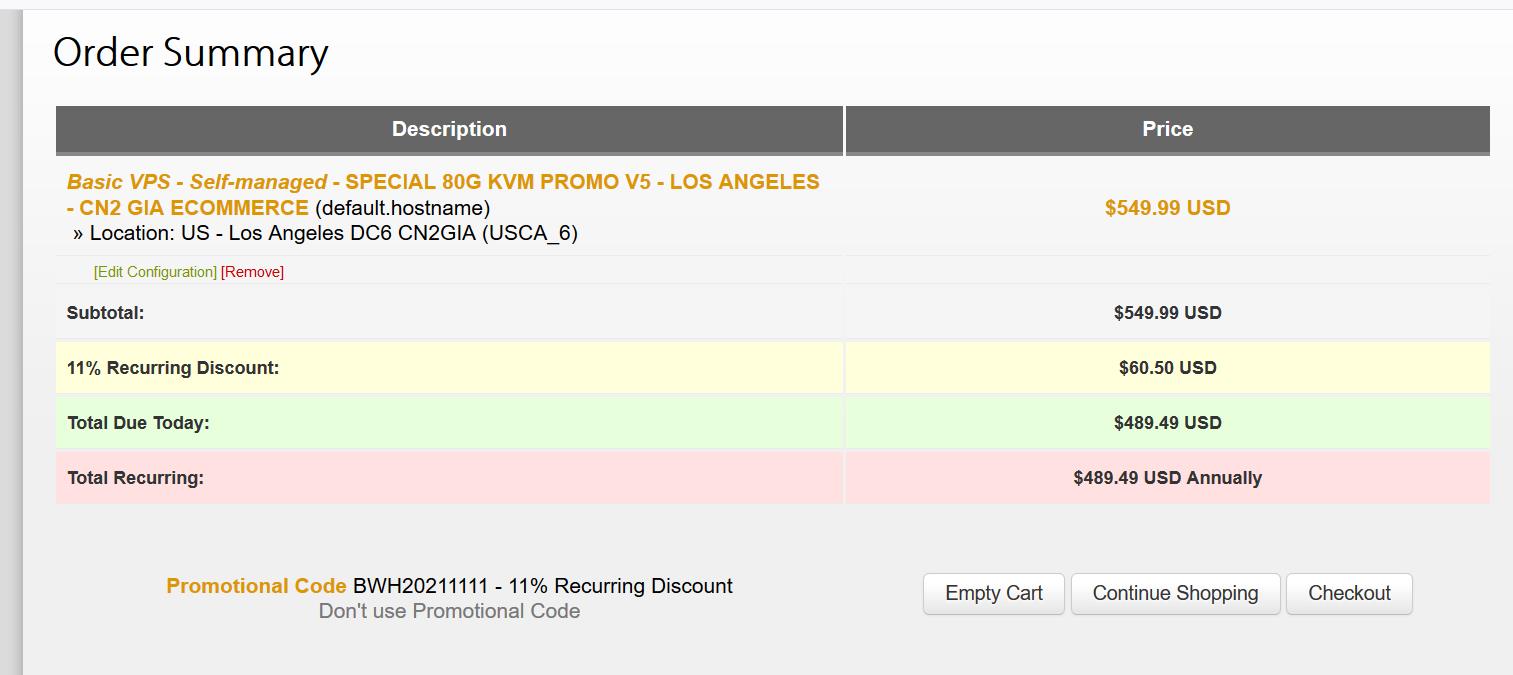Click the Subtotal label

(105, 313)
